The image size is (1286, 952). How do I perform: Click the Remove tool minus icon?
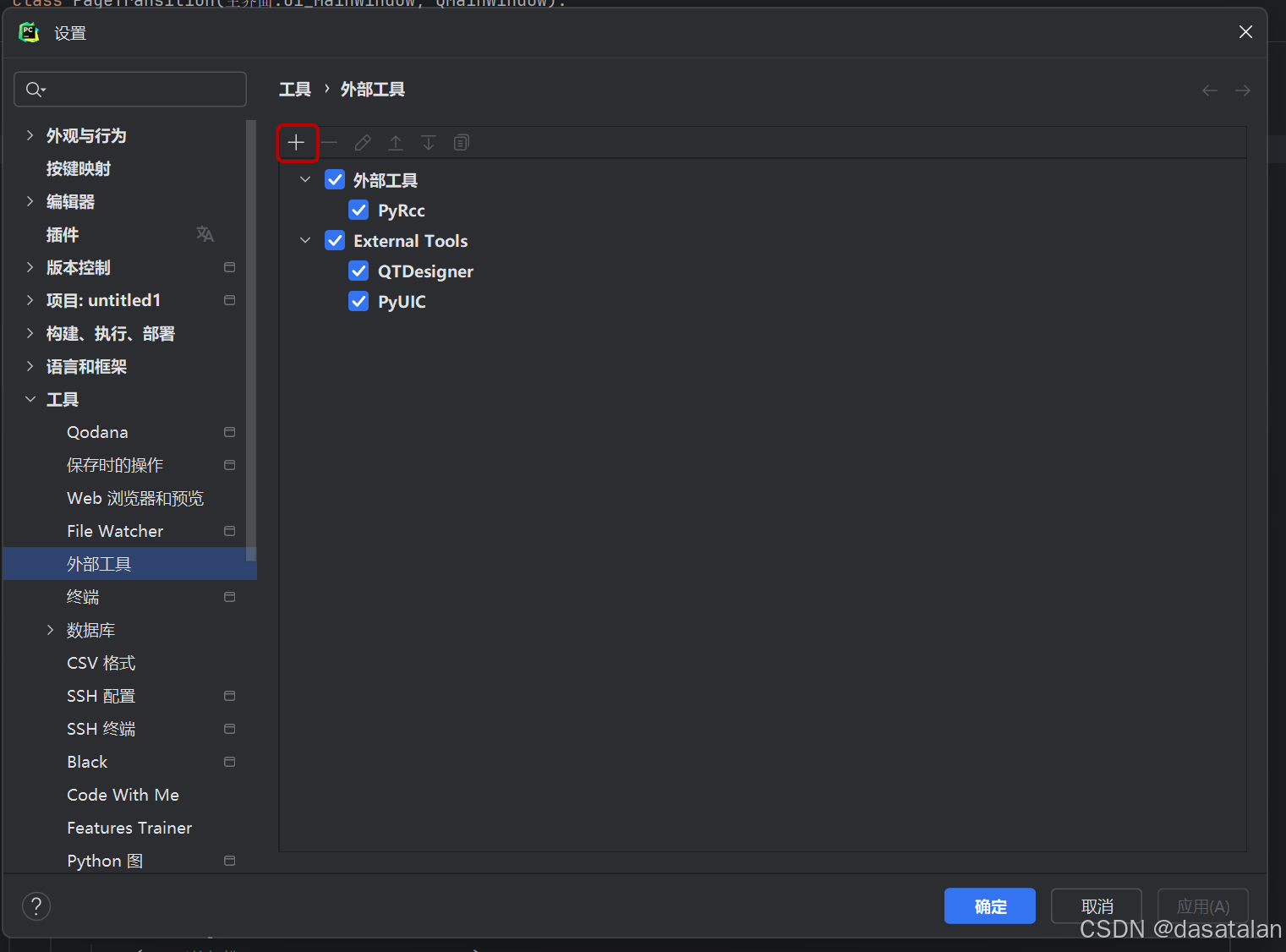330,142
